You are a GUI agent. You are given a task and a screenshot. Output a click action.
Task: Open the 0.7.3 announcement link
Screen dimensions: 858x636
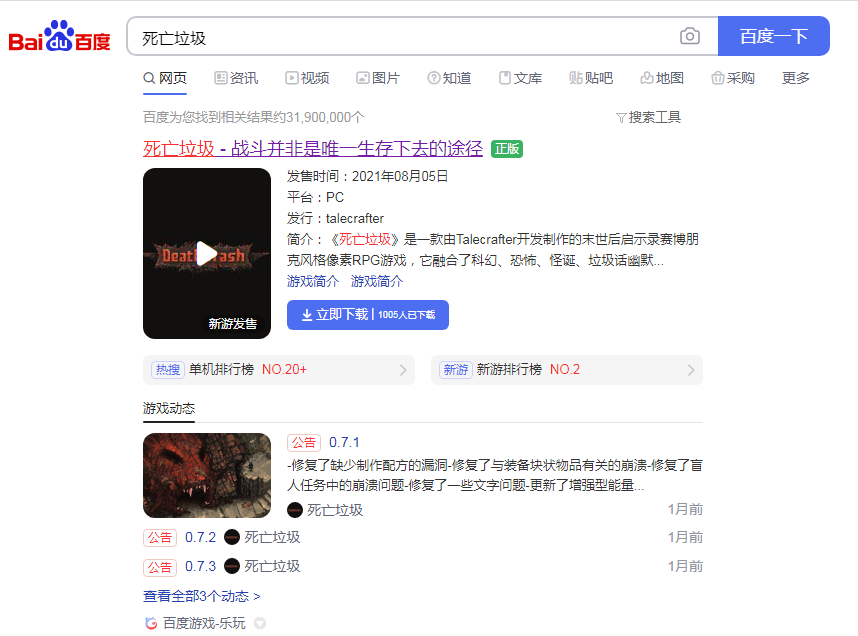(200, 566)
